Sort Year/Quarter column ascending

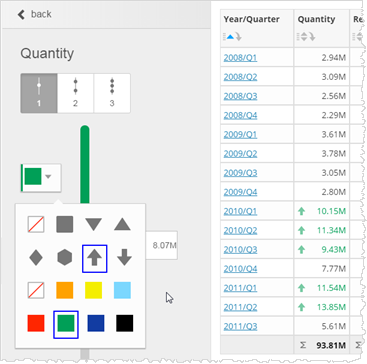230,37
